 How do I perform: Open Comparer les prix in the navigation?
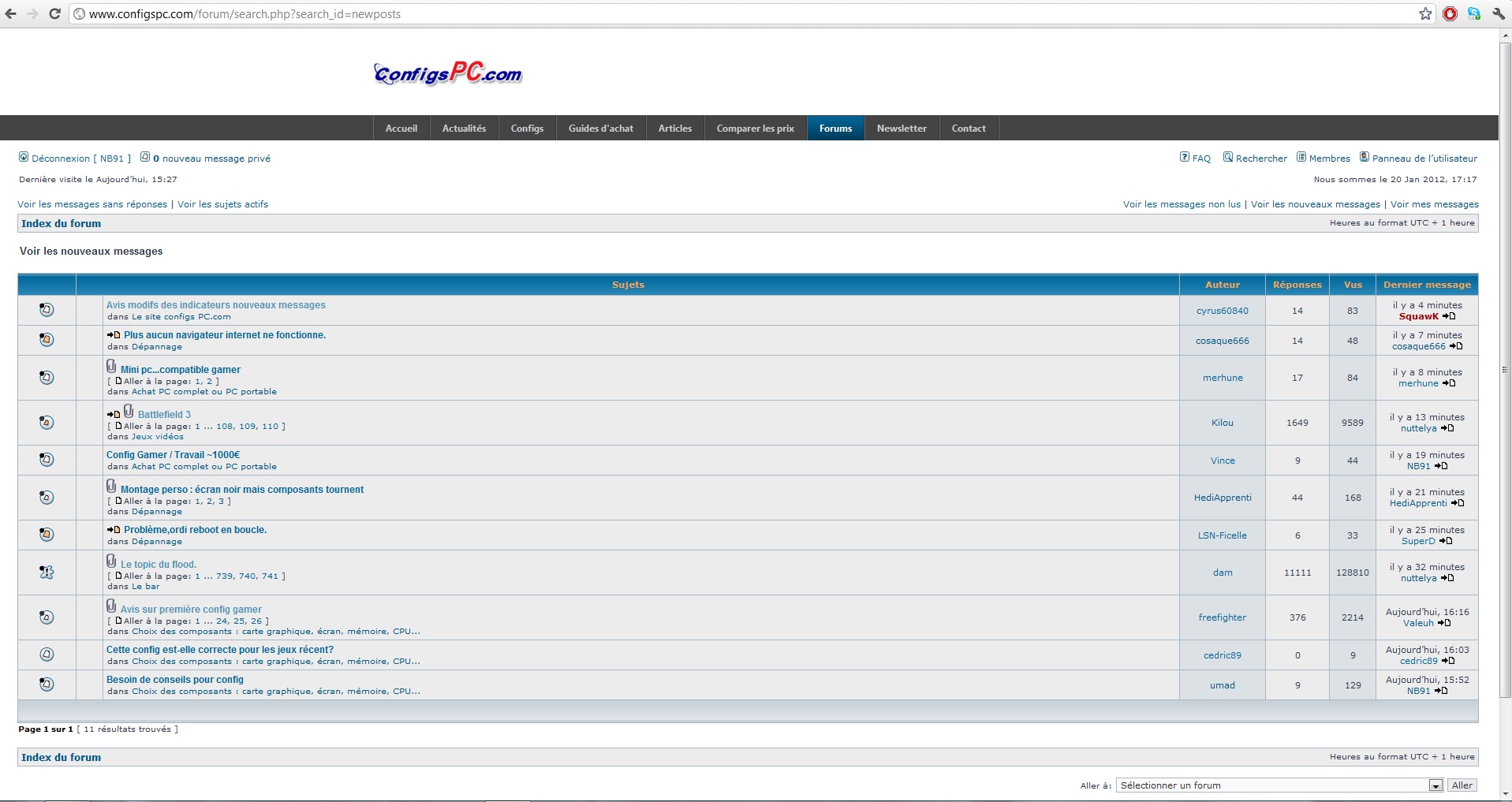[x=755, y=129]
